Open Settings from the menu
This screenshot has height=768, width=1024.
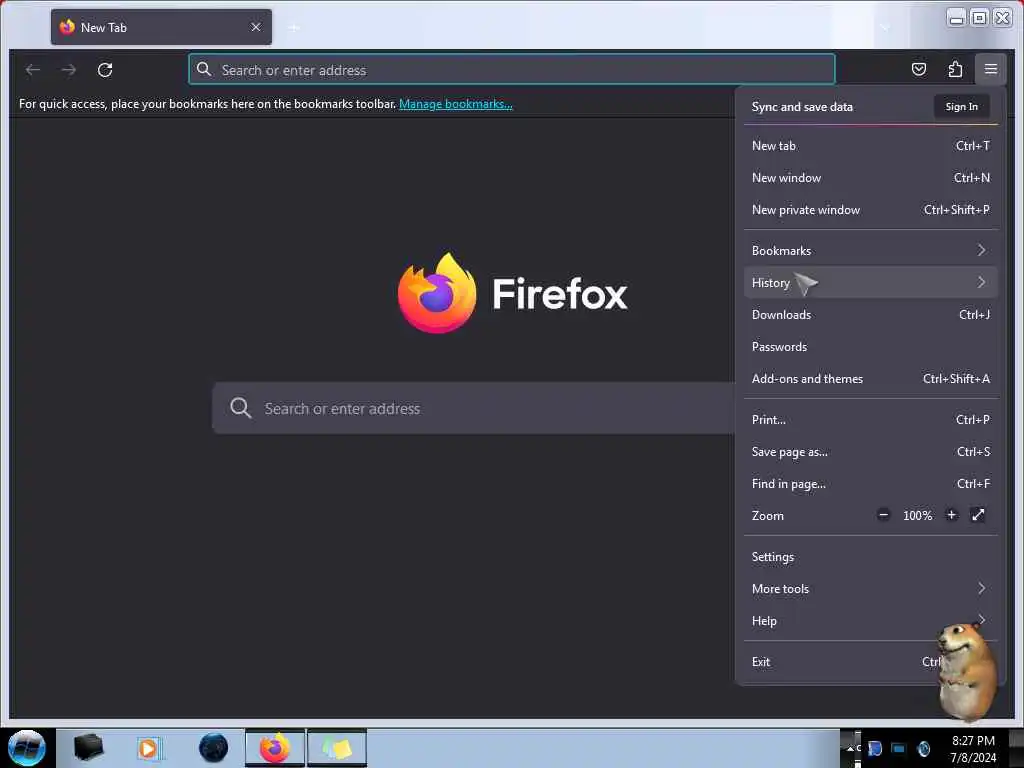coord(871,557)
